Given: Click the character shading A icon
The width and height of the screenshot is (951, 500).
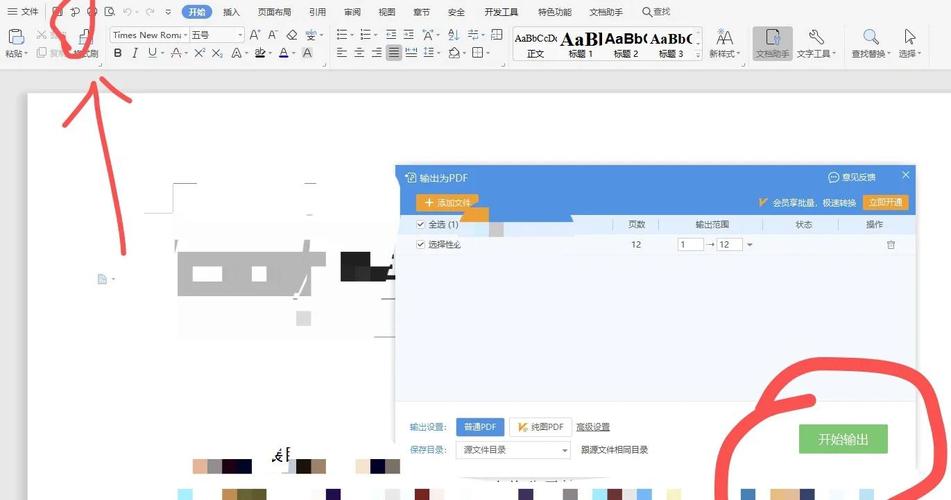Looking at the screenshot, I should [307, 53].
